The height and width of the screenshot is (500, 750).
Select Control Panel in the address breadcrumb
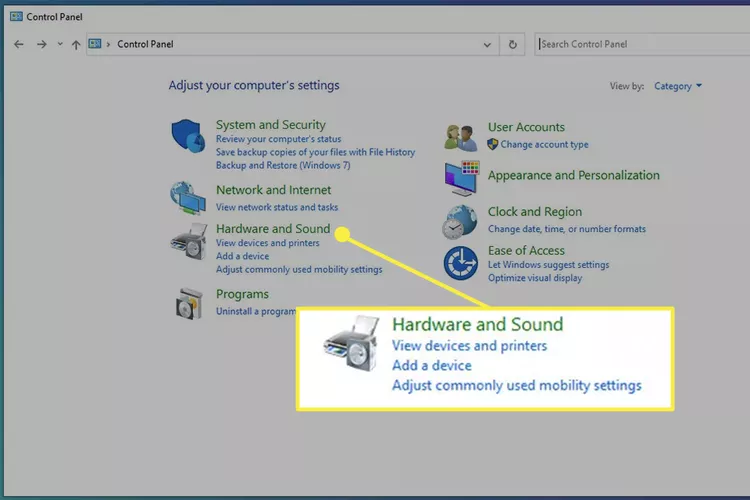coord(145,44)
